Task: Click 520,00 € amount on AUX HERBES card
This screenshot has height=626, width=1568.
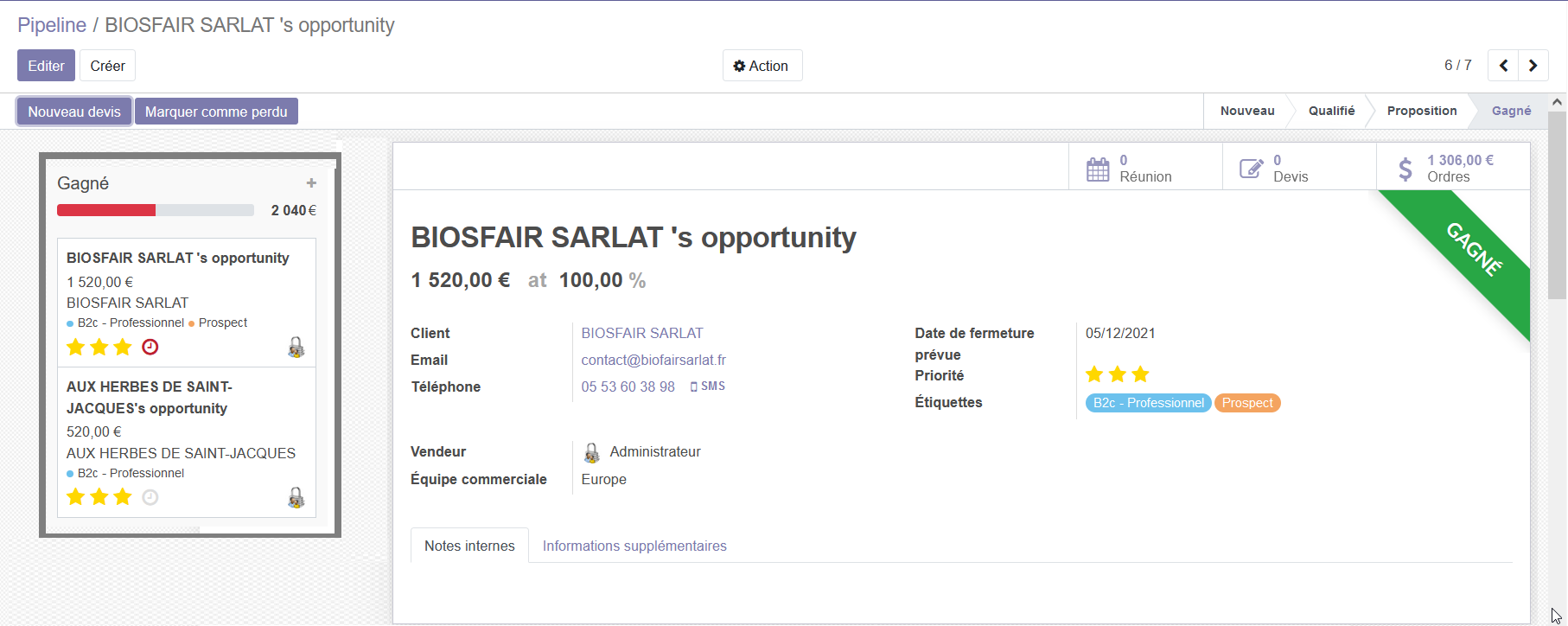Action: point(93,431)
